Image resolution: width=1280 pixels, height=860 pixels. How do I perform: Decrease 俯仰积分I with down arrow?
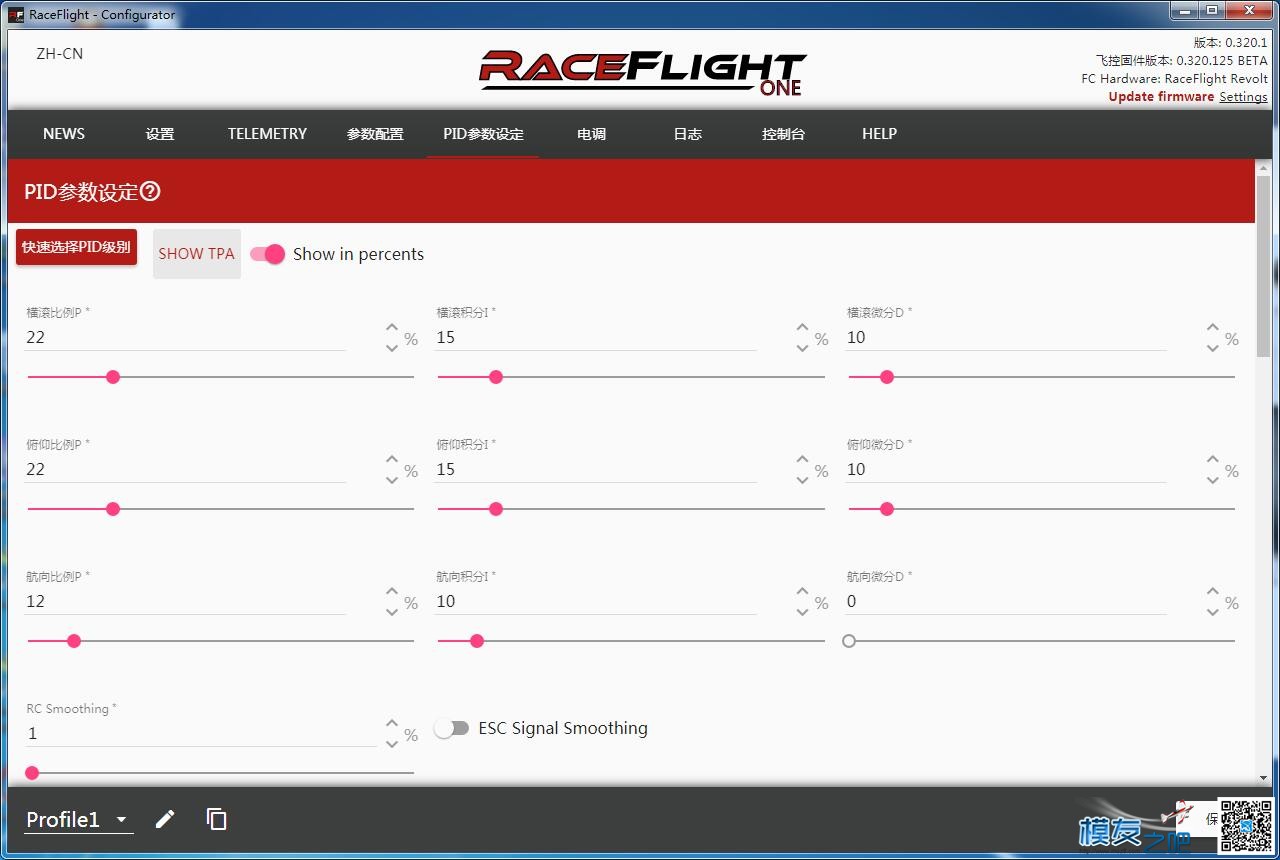(802, 479)
